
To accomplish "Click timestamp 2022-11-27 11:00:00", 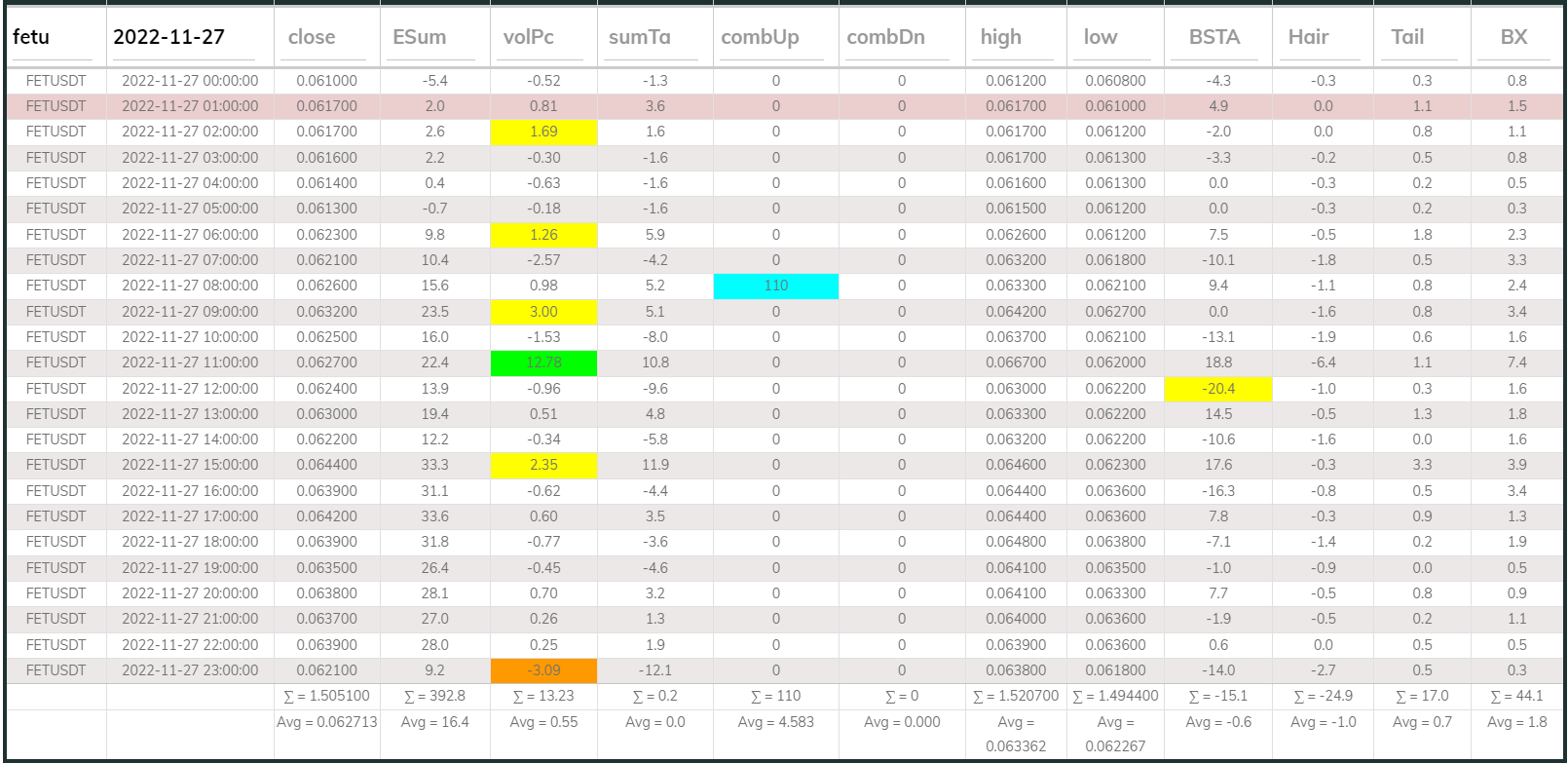I will (x=190, y=362).
